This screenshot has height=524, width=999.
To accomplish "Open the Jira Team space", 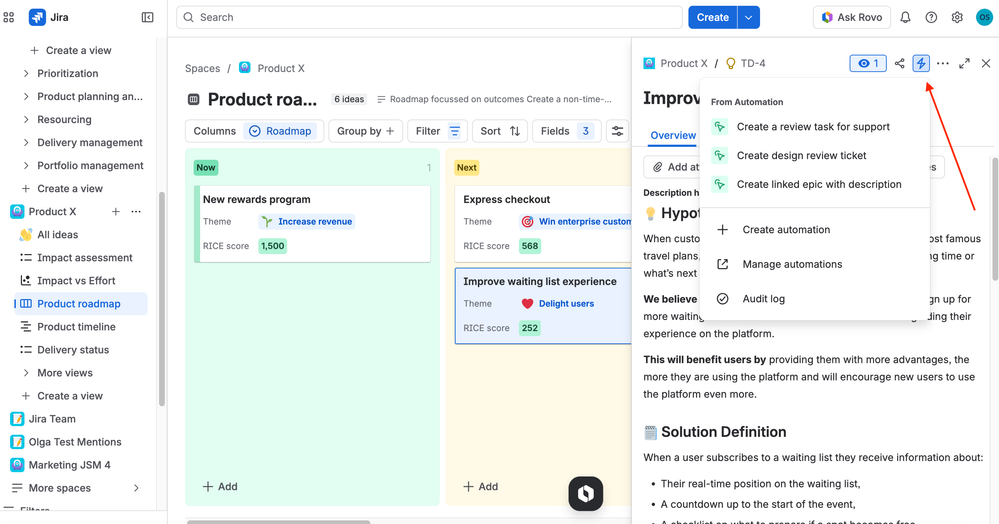I will pyautogui.click(x=52, y=419).
